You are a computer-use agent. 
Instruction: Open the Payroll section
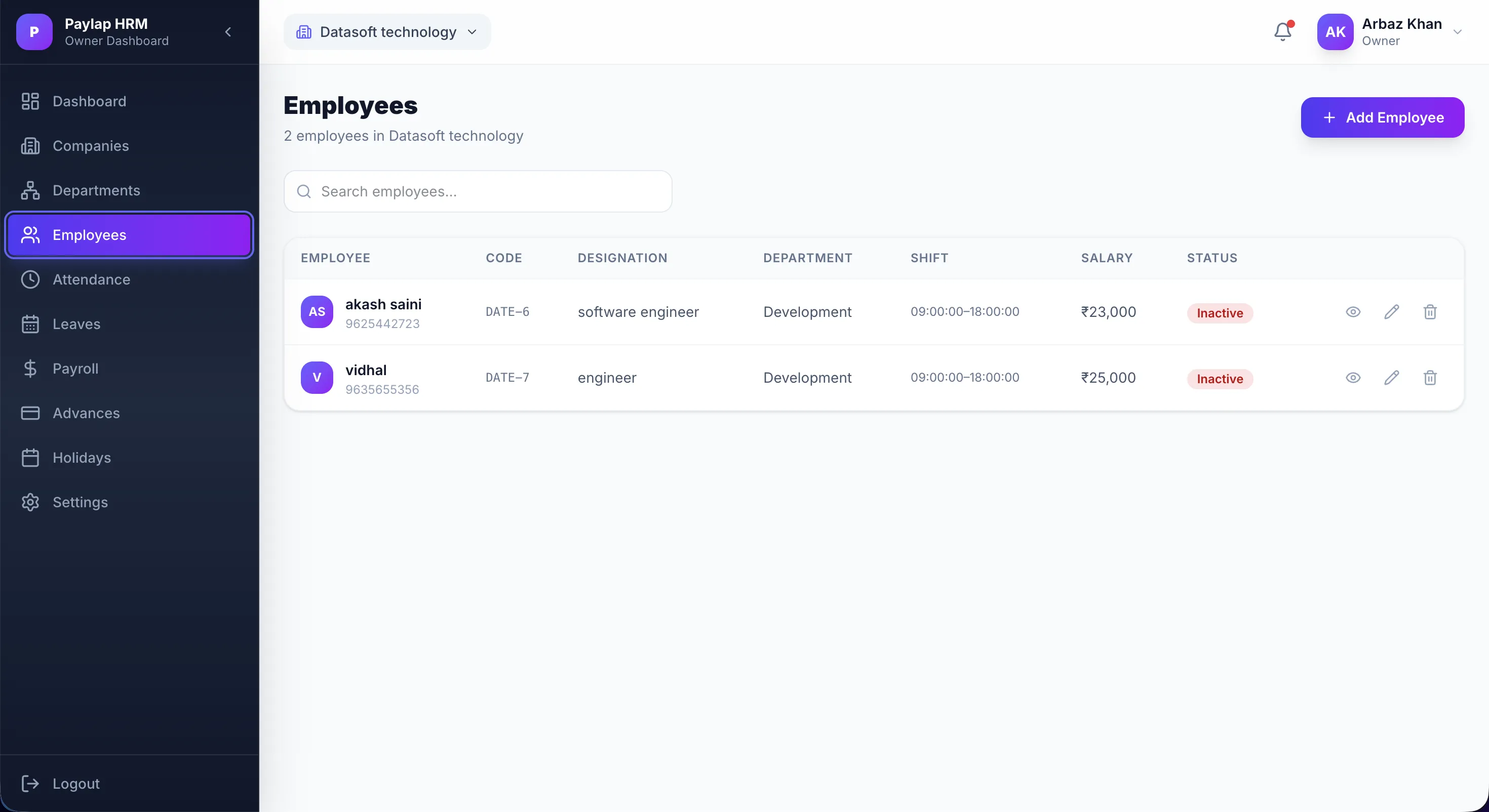76,369
